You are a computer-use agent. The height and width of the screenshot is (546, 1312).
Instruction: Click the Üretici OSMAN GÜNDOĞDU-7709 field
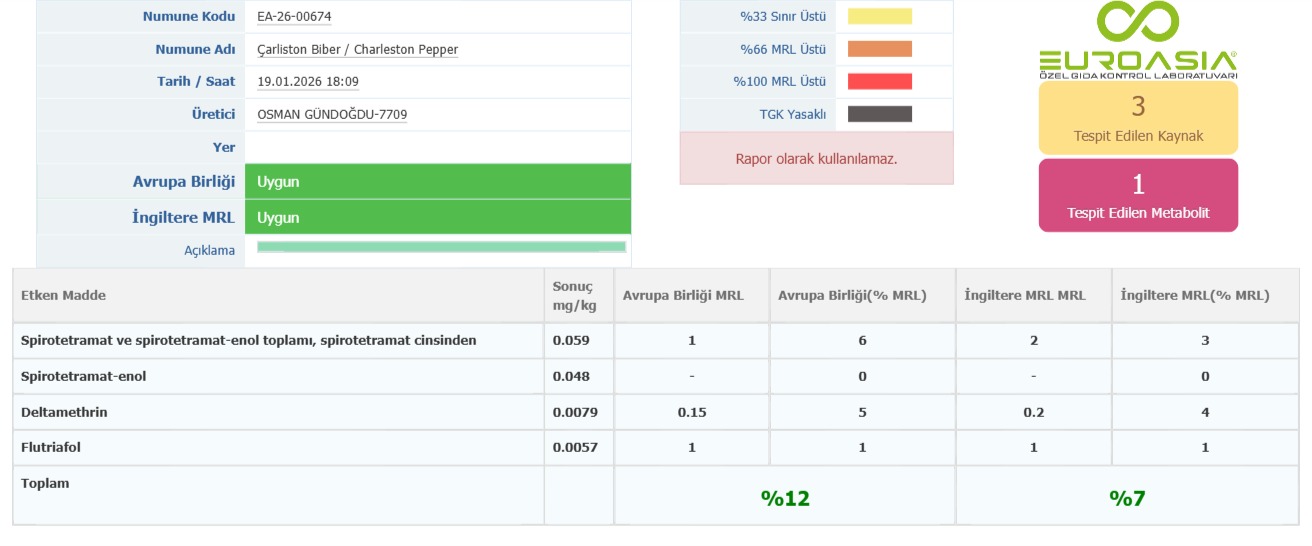point(332,115)
